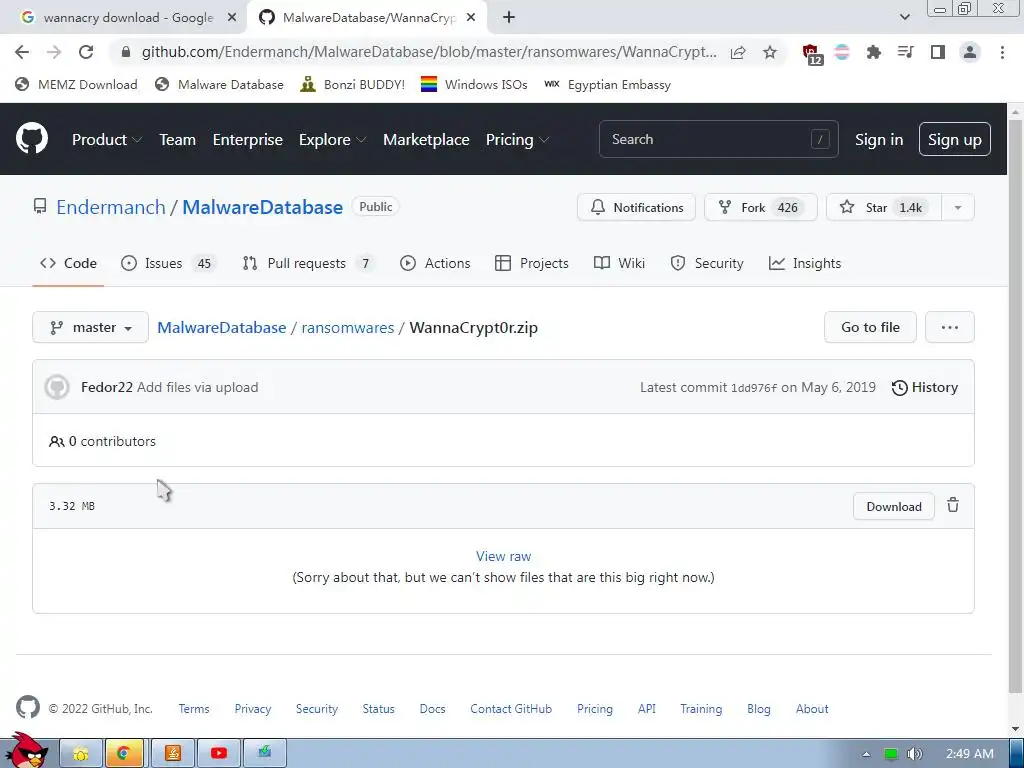Screen dimensions: 1024x768
Task: Open the MEMZ Download bookmark
Action: pyautogui.click(x=76, y=84)
